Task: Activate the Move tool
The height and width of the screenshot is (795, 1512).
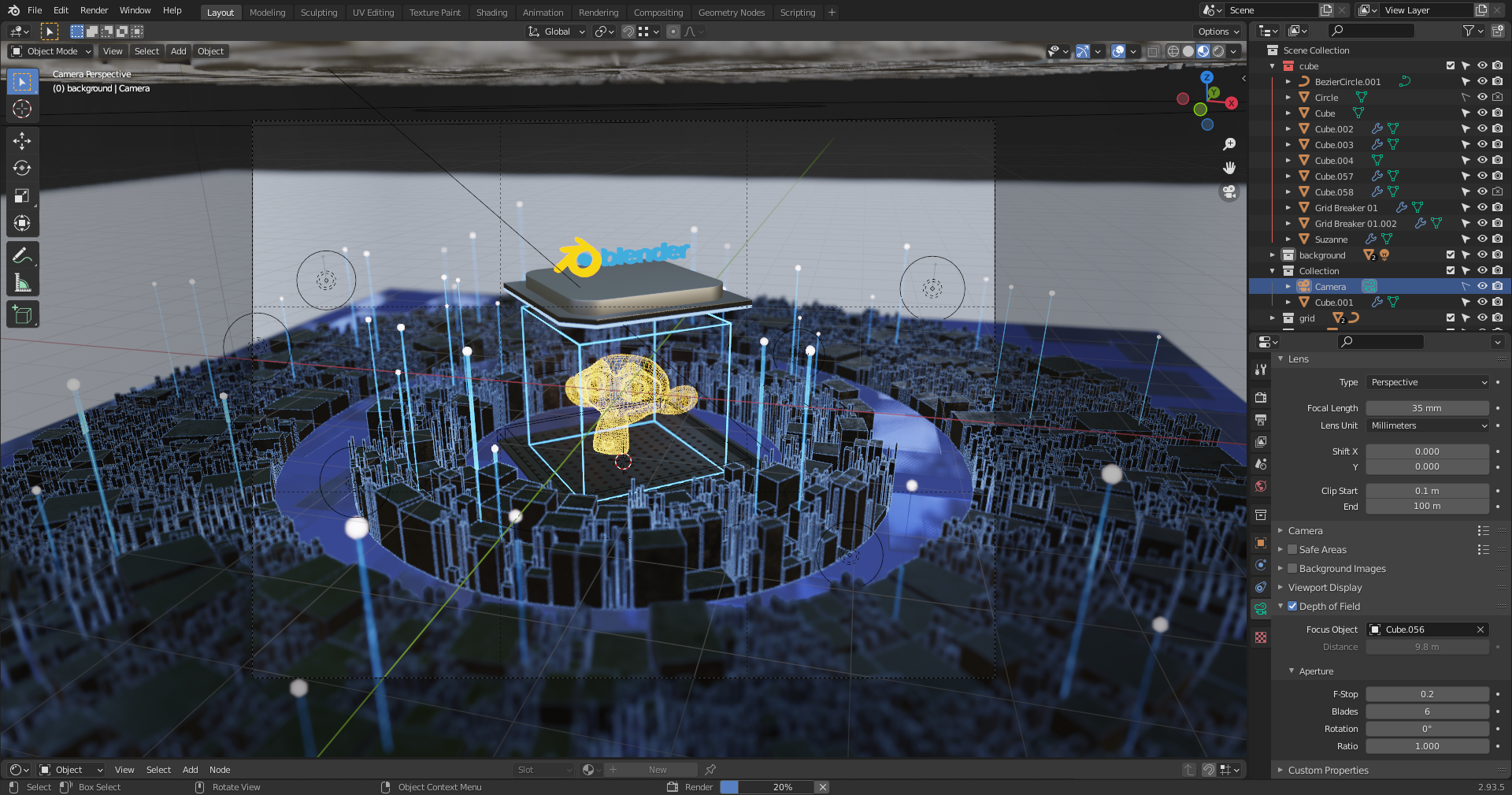Action: click(22, 141)
